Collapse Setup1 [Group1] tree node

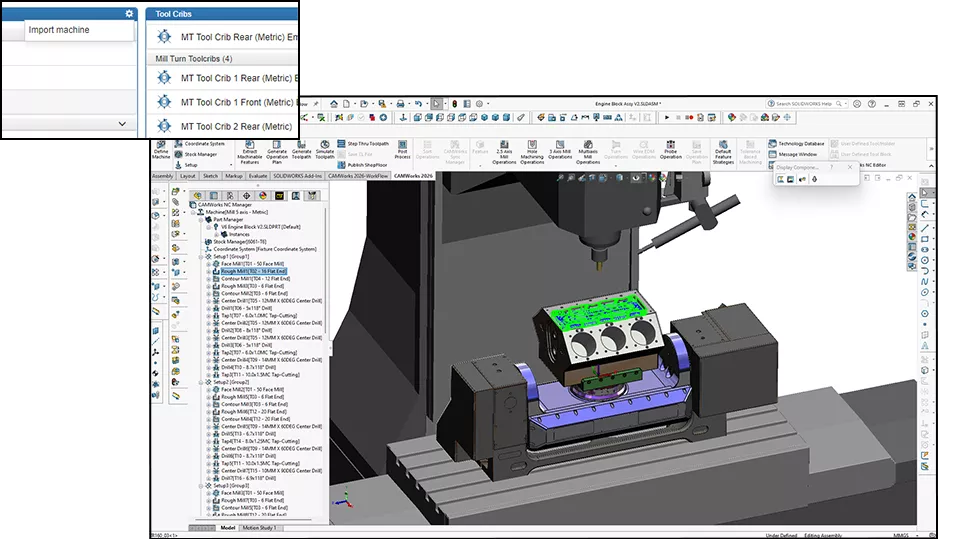[201, 257]
